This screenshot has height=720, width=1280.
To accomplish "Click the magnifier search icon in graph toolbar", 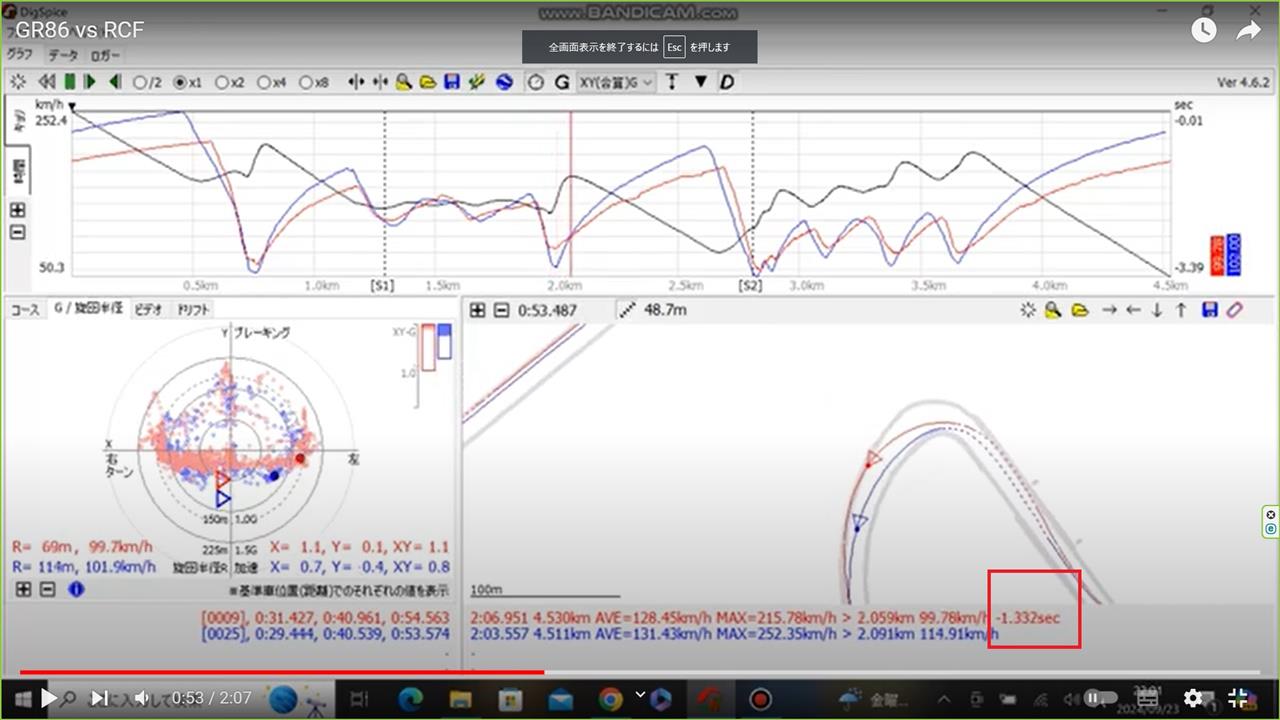I will click(404, 82).
